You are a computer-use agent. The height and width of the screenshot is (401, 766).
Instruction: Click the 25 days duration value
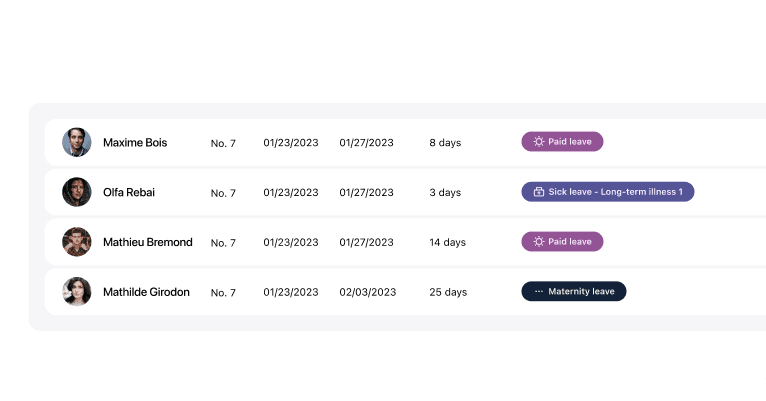pos(448,292)
